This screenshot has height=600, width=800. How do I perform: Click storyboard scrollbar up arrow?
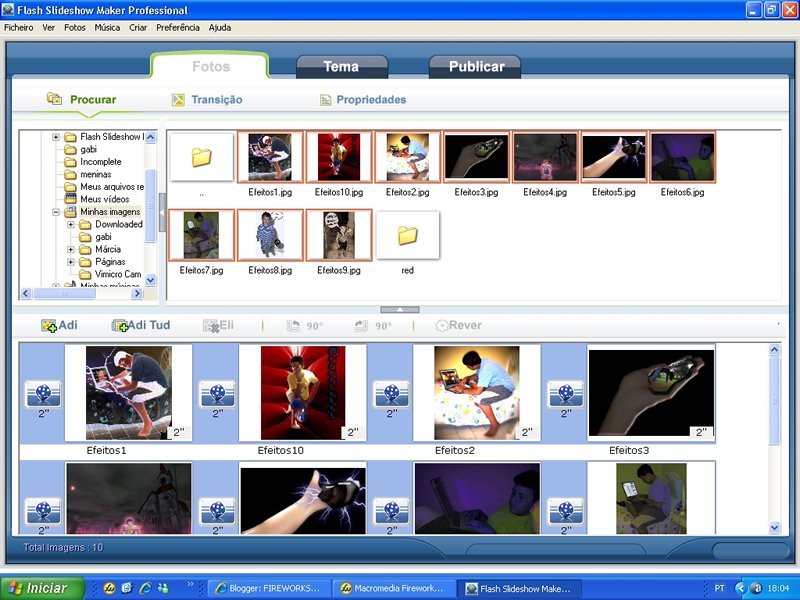pos(774,350)
